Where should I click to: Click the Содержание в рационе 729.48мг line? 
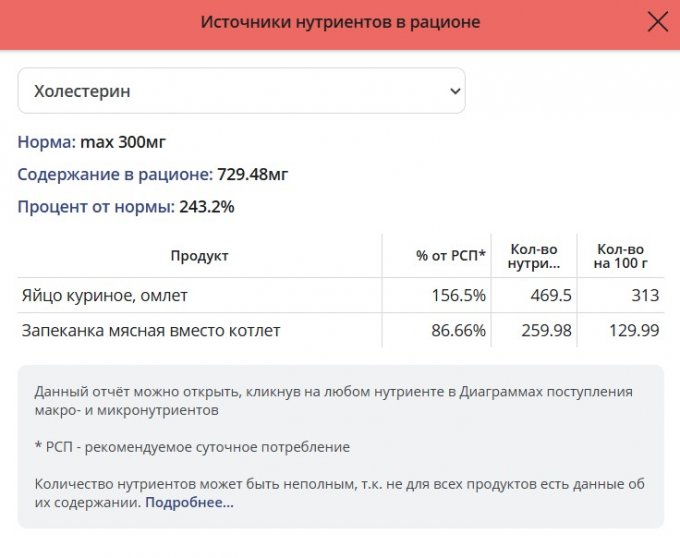pyautogui.click(x=152, y=175)
